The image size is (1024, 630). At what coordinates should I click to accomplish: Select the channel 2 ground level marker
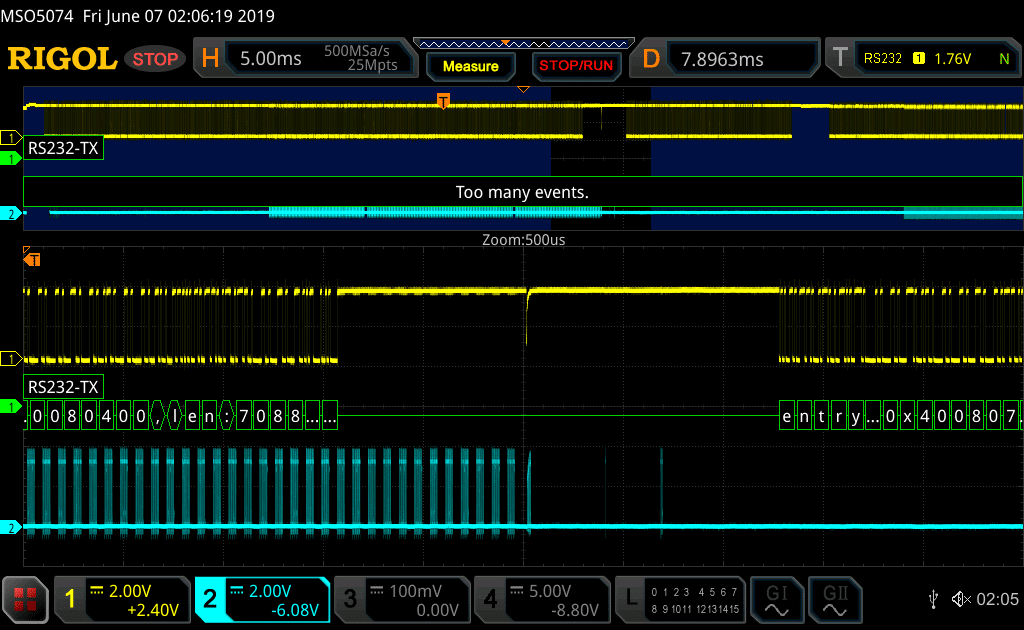[11, 527]
